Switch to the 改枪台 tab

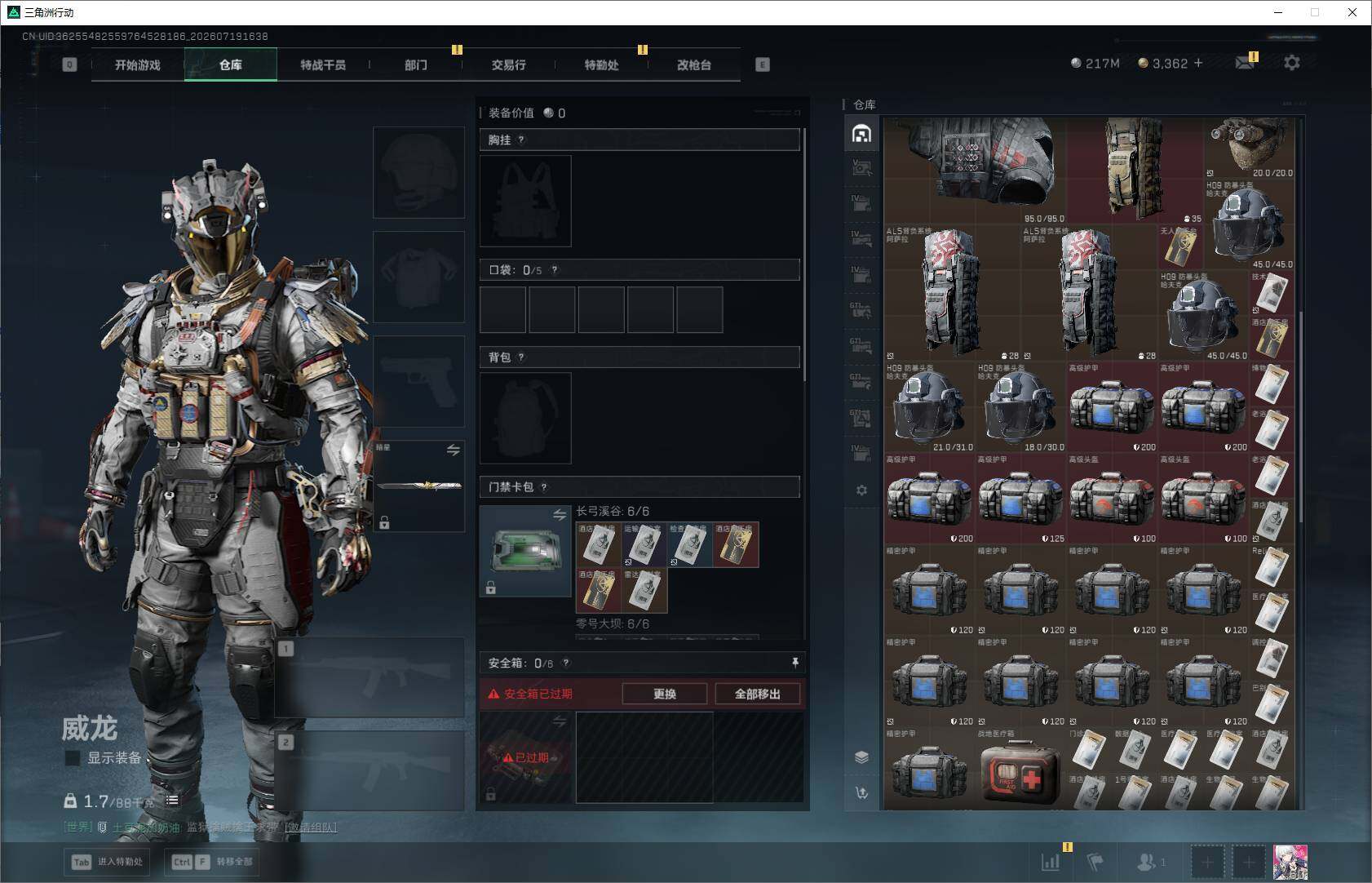[694, 64]
